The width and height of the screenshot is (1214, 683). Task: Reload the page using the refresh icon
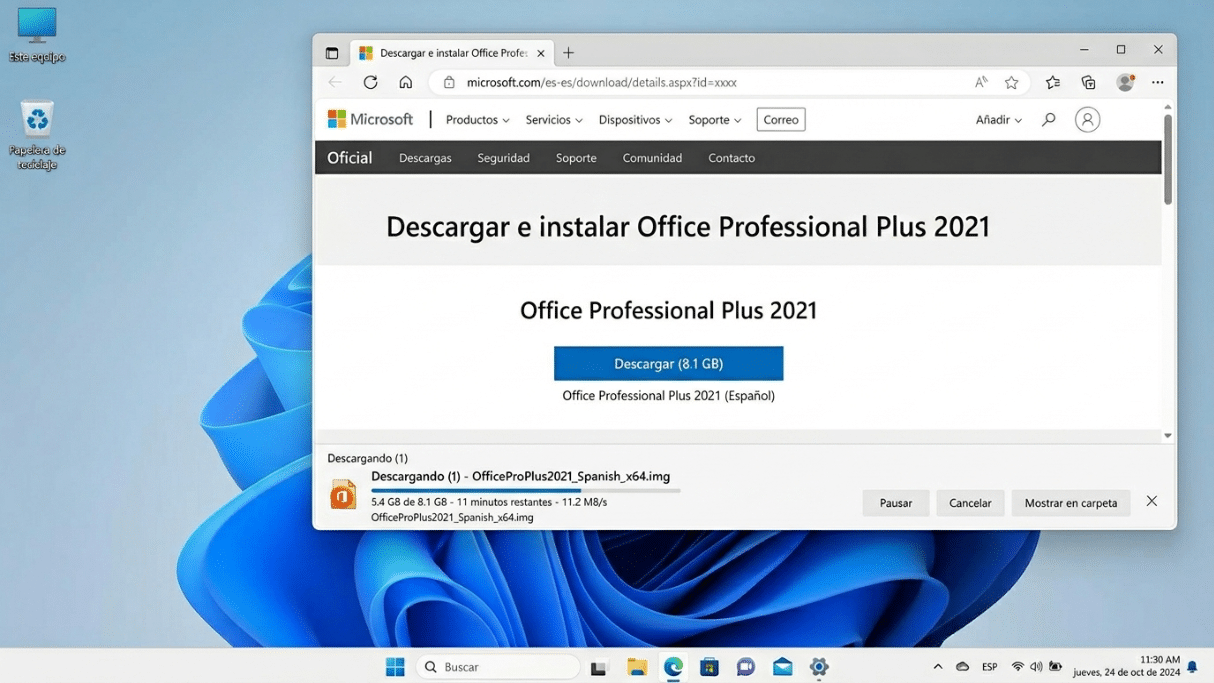370,82
